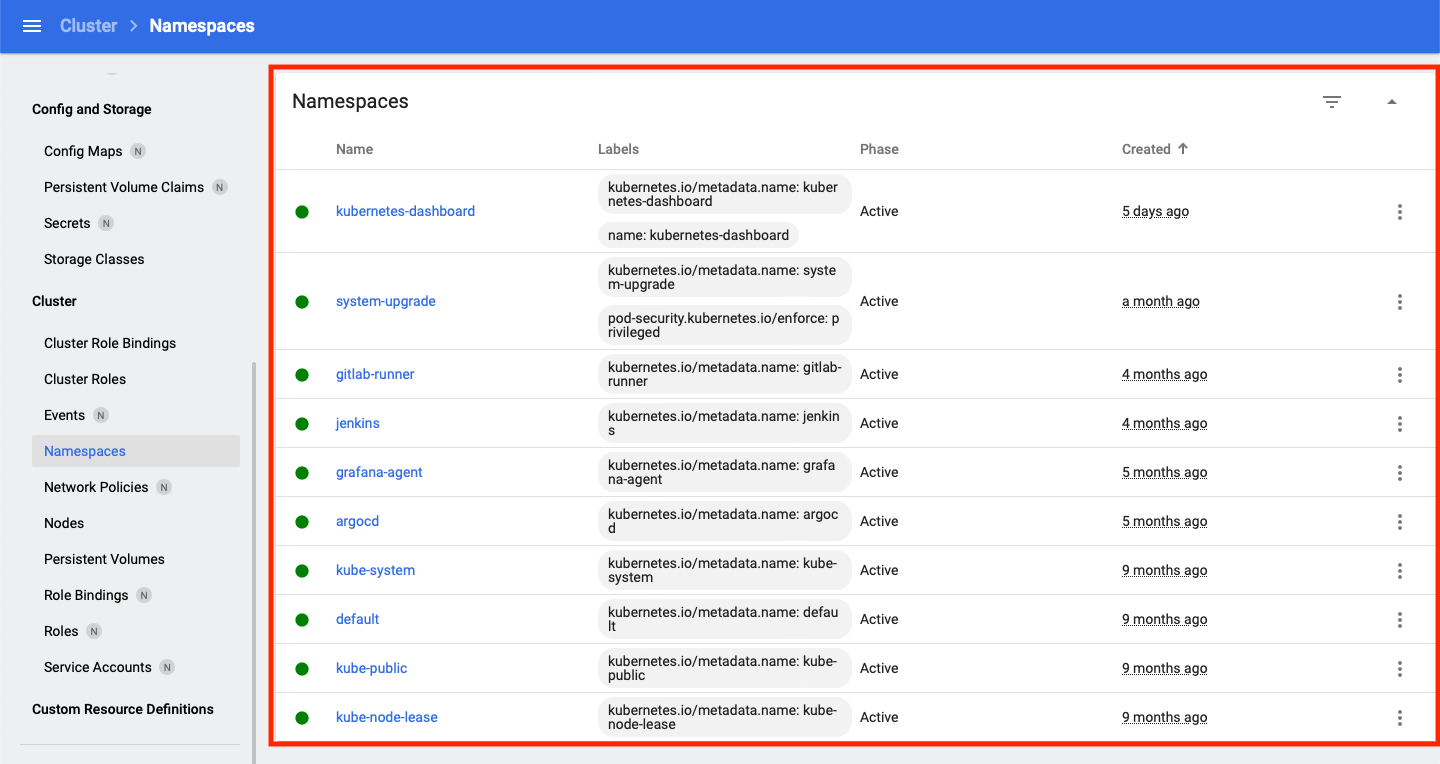Open Custom Resource Definitions in sidebar

click(123, 709)
